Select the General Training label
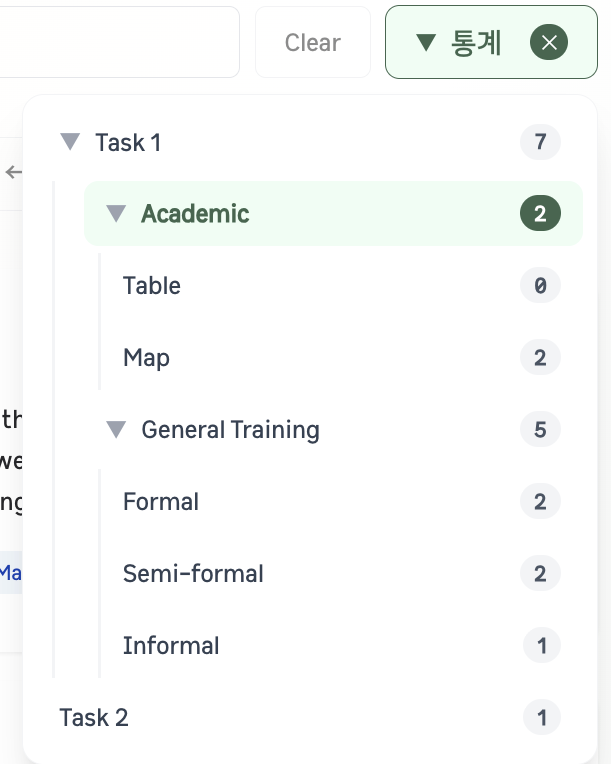The width and height of the screenshot is (611, 764). pyautogui.click(x=230, y=430)
